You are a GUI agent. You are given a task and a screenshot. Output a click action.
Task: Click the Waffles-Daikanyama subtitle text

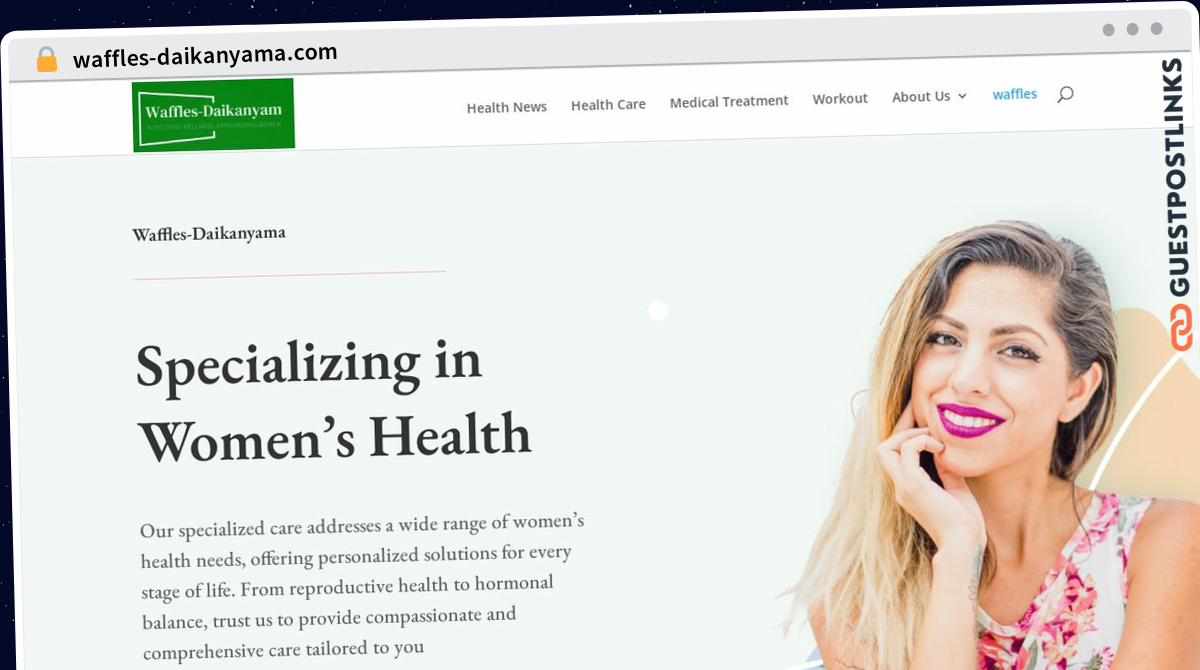point(209,234)
